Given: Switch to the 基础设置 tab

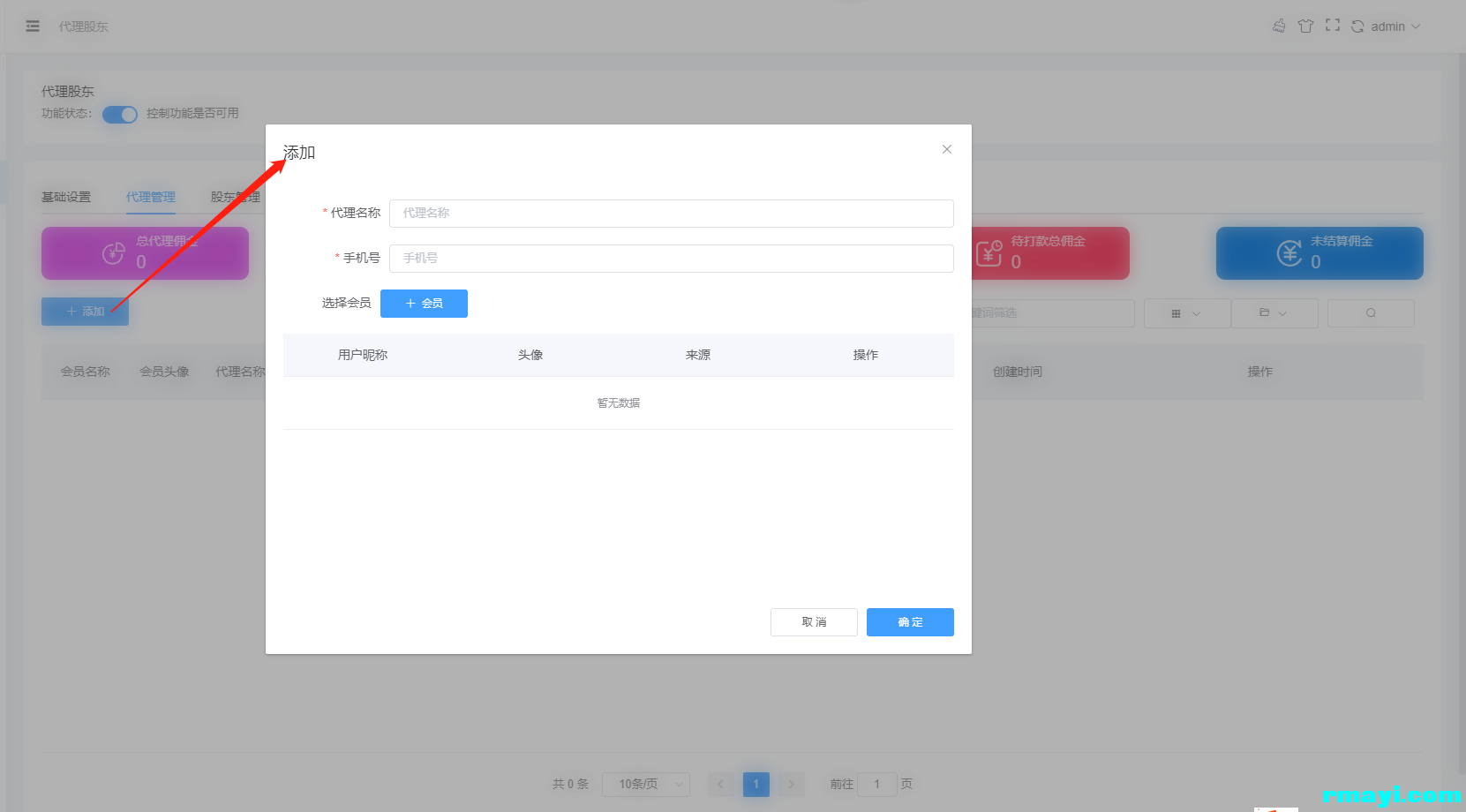Looking at the screenshot, I should [66, 197].
